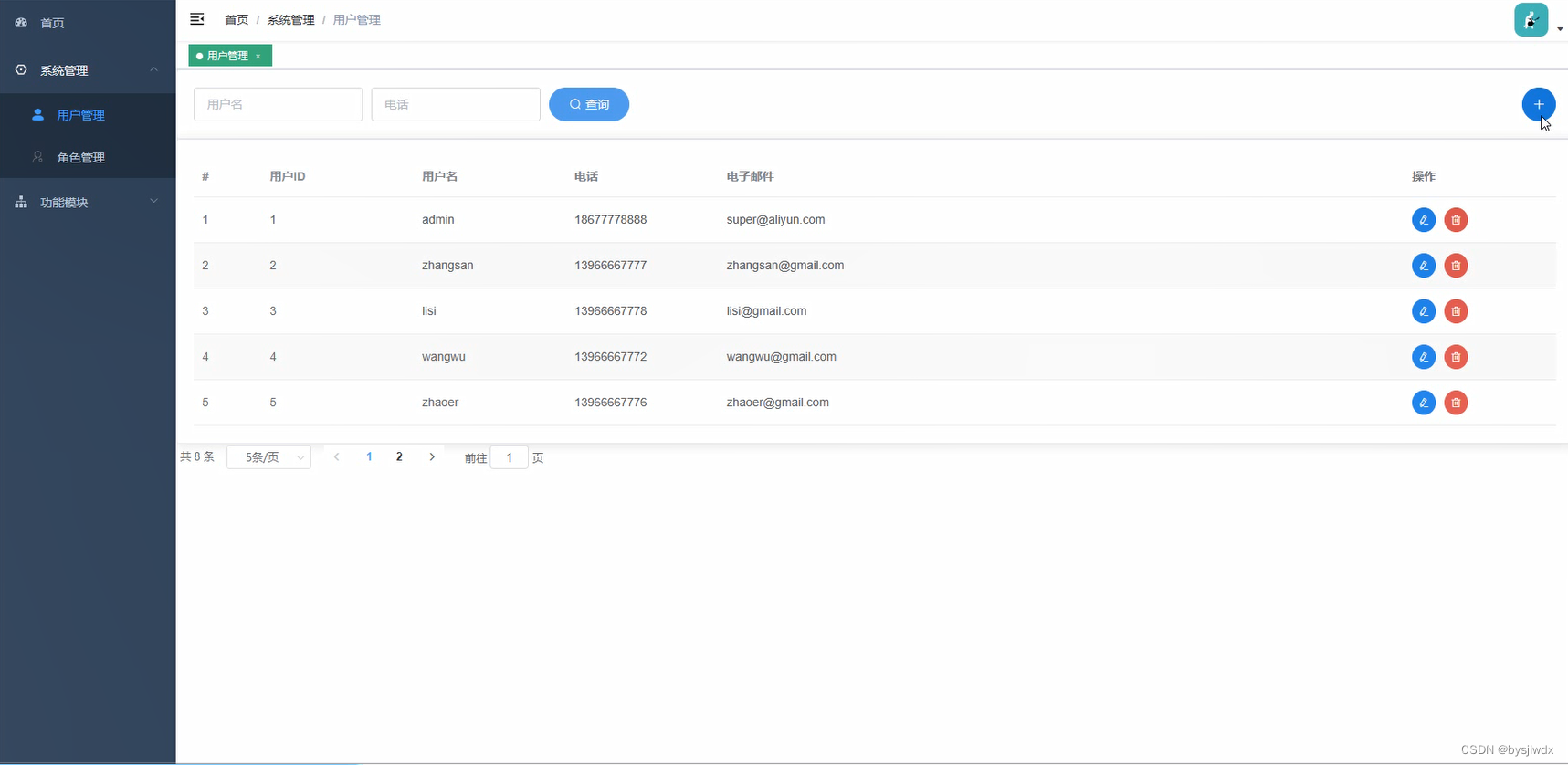Image resolution: width=1568 pixels, height=765 pixels.
Task: Focus the 用户名 search input
Action: click(x=278, y=104)
